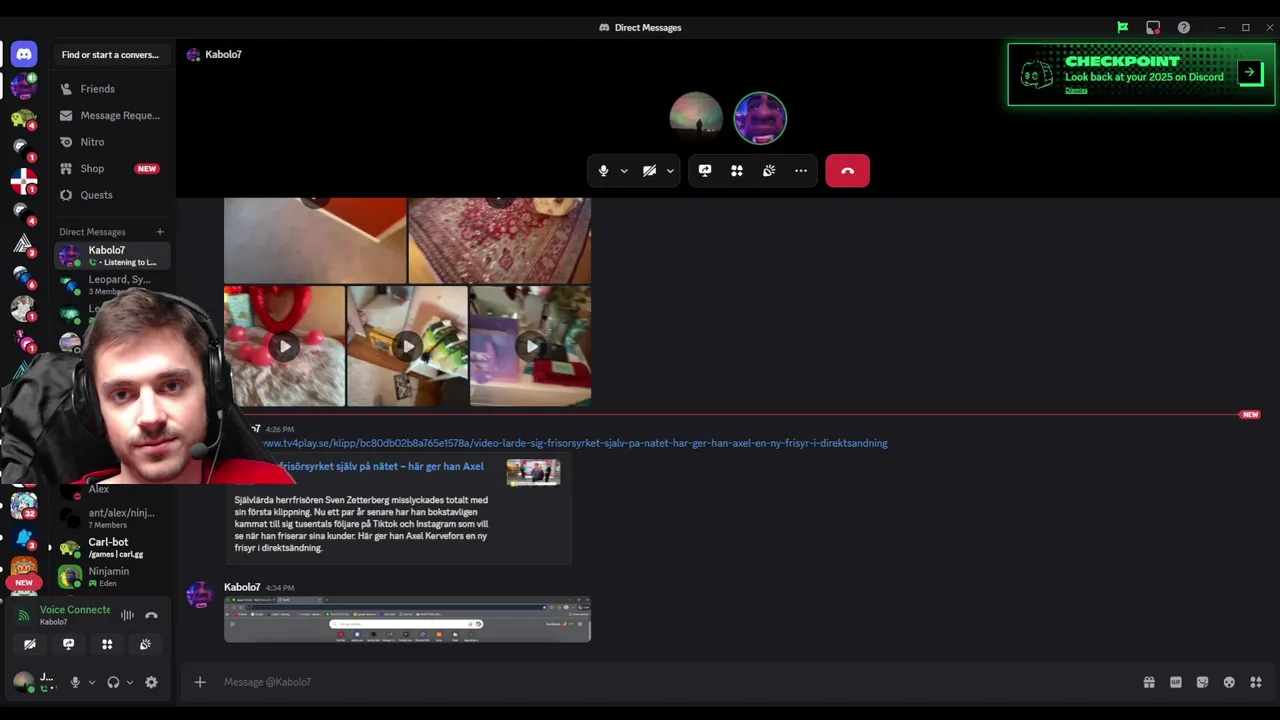The width and height of the screenshot is (1280, 720).
Task: Open the sticker picker
Action: [1202, 682]
